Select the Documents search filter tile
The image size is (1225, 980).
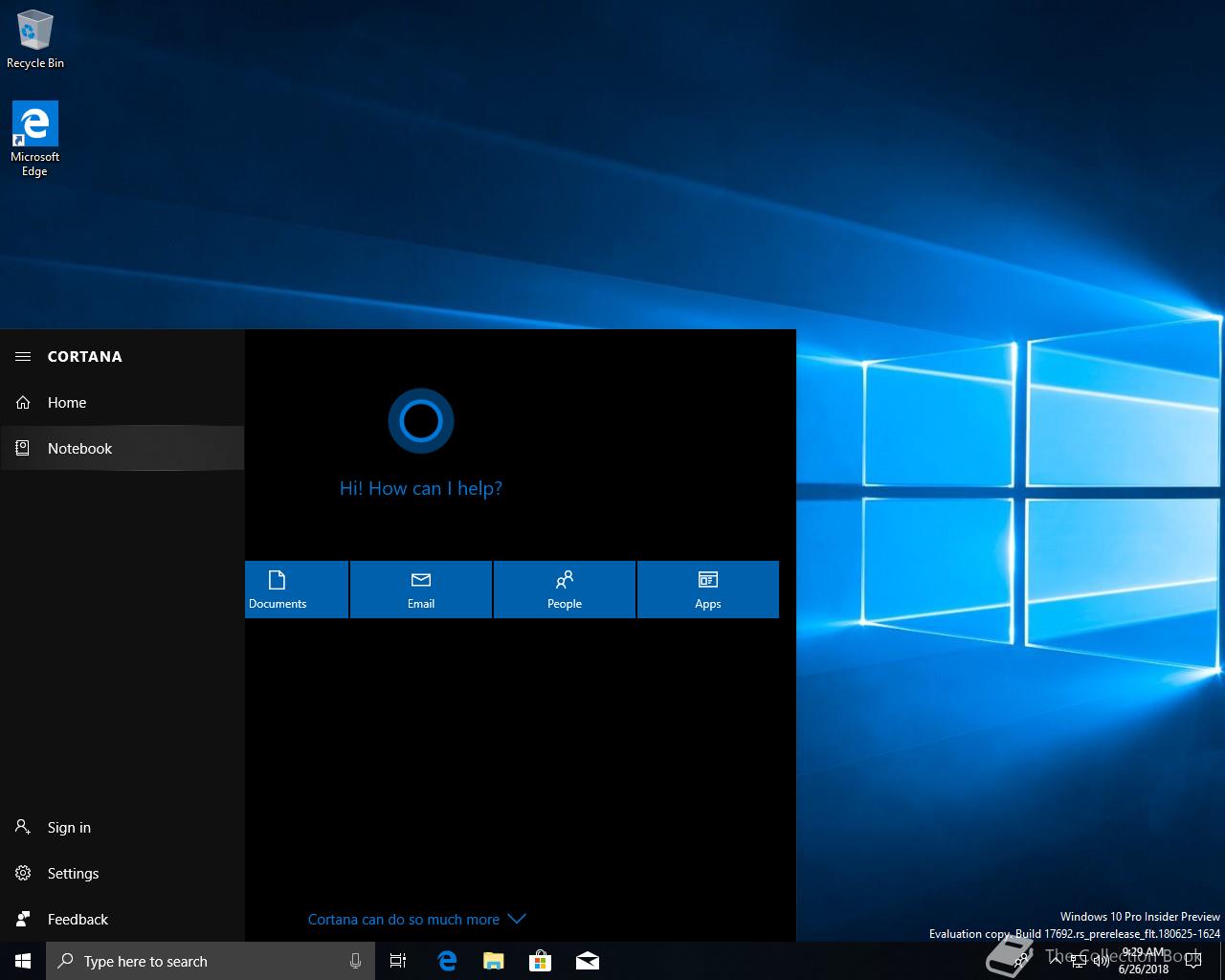(x=297, y=590)
